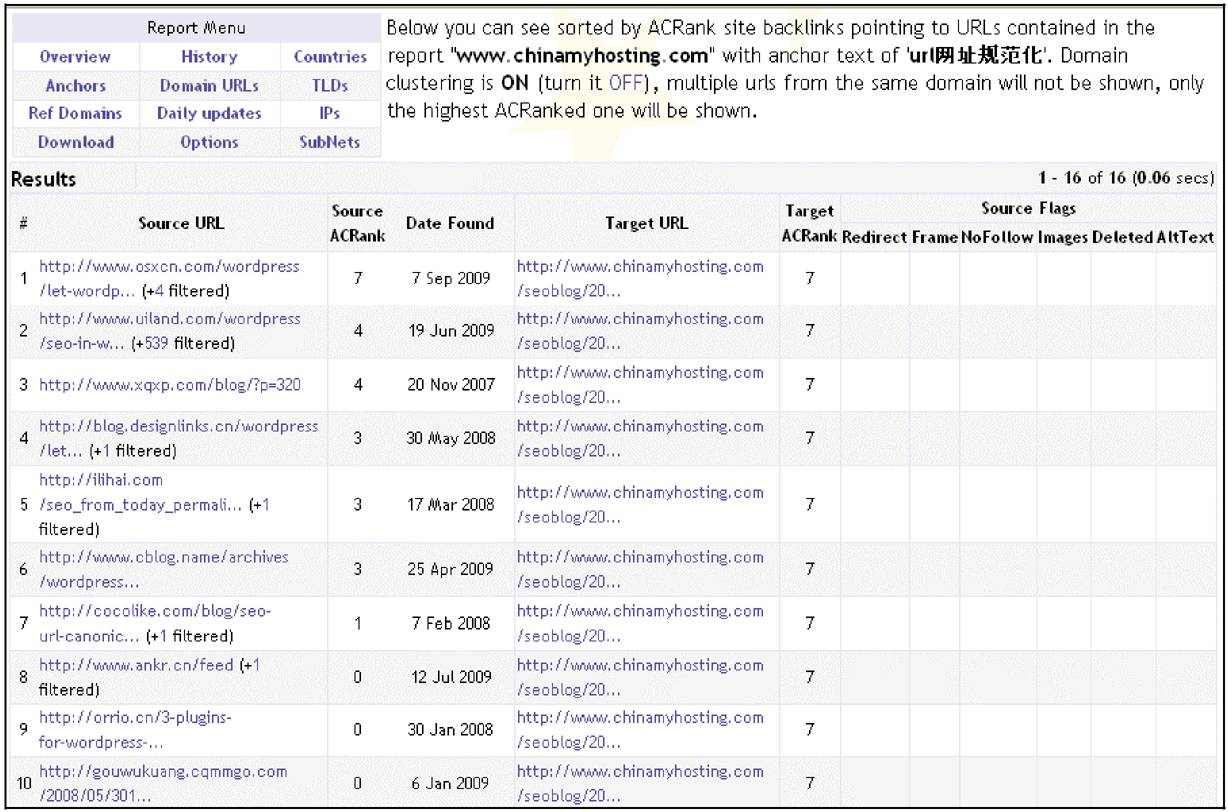The width and height of the screenshot is (1228, 812).
Task: Open the target URL in the cblog.name row
Action: pos(640,569)
